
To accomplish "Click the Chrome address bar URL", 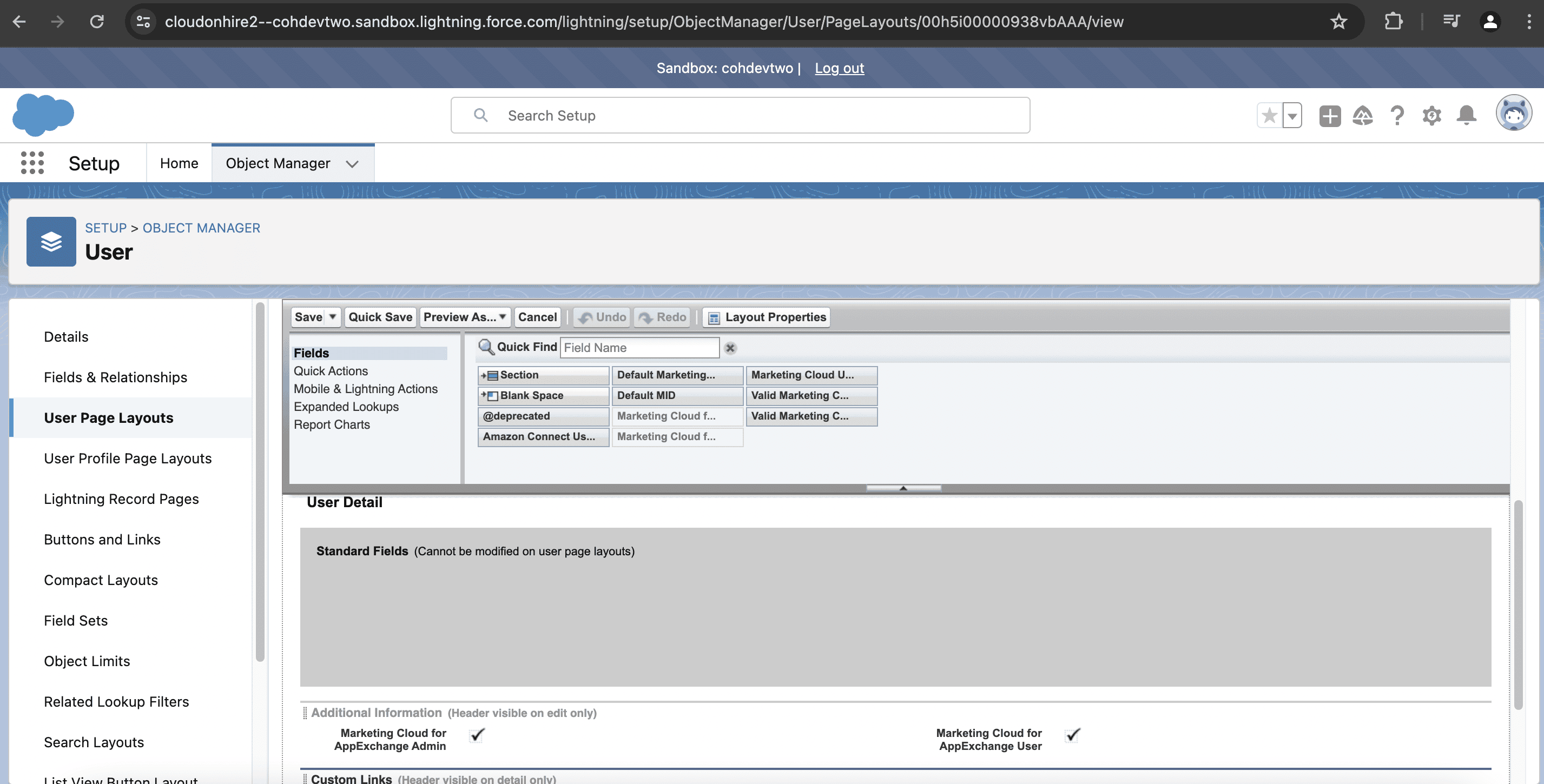I will tap(644, 22).
